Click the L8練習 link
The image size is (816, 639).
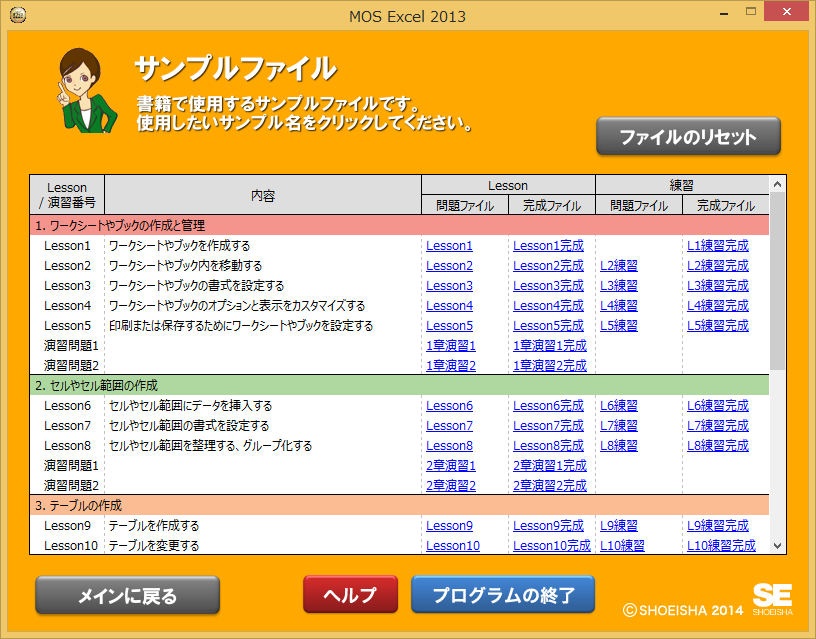coord(619,446)
